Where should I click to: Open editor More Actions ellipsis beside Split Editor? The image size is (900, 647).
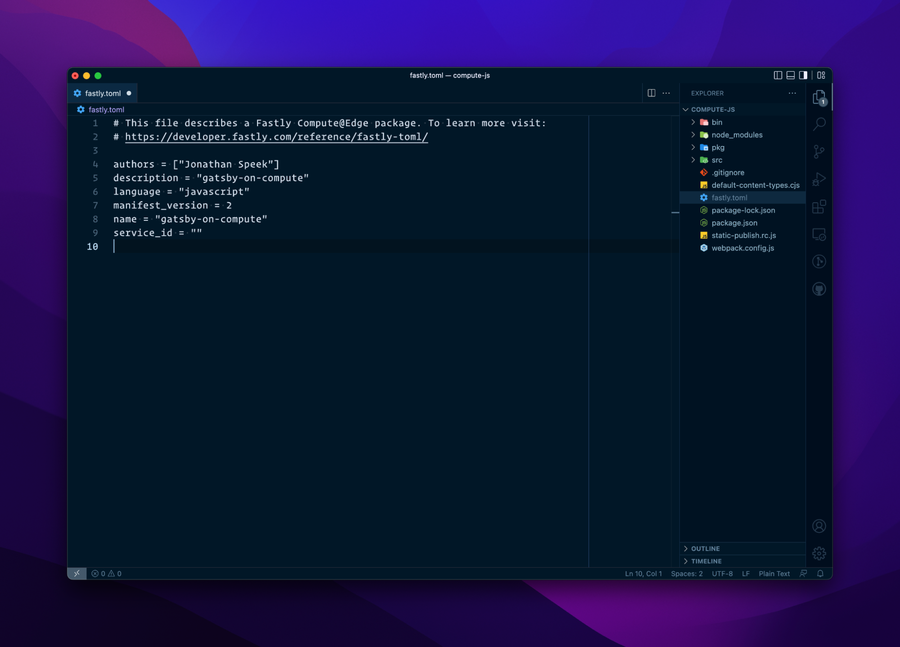(x=666, y=93)
